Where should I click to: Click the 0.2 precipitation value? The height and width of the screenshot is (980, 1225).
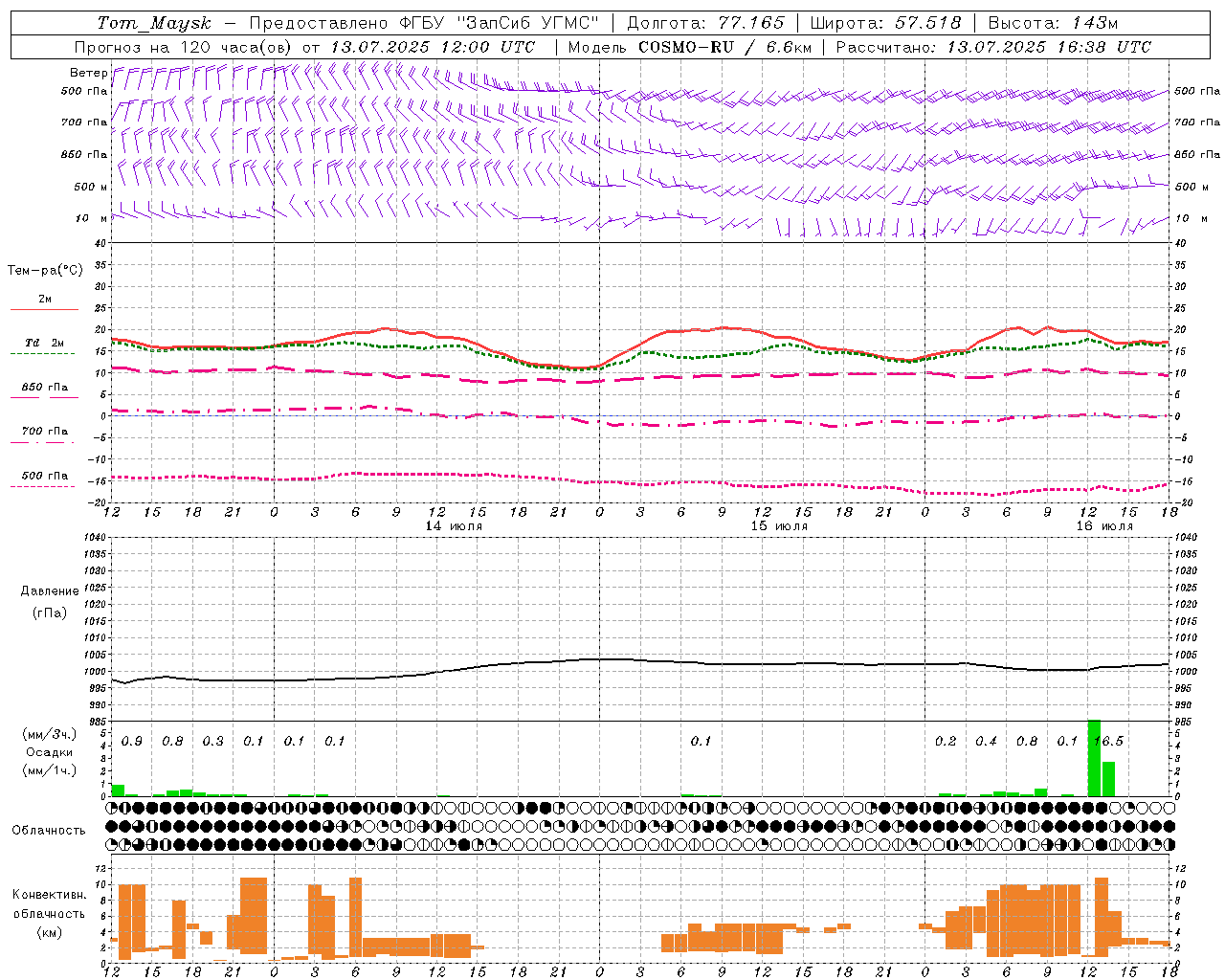[946, 742]
